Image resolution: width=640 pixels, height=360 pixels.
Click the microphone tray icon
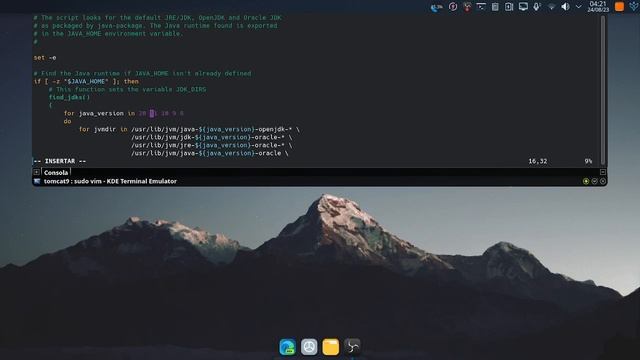pyautogui.click(x=537, y=7)
